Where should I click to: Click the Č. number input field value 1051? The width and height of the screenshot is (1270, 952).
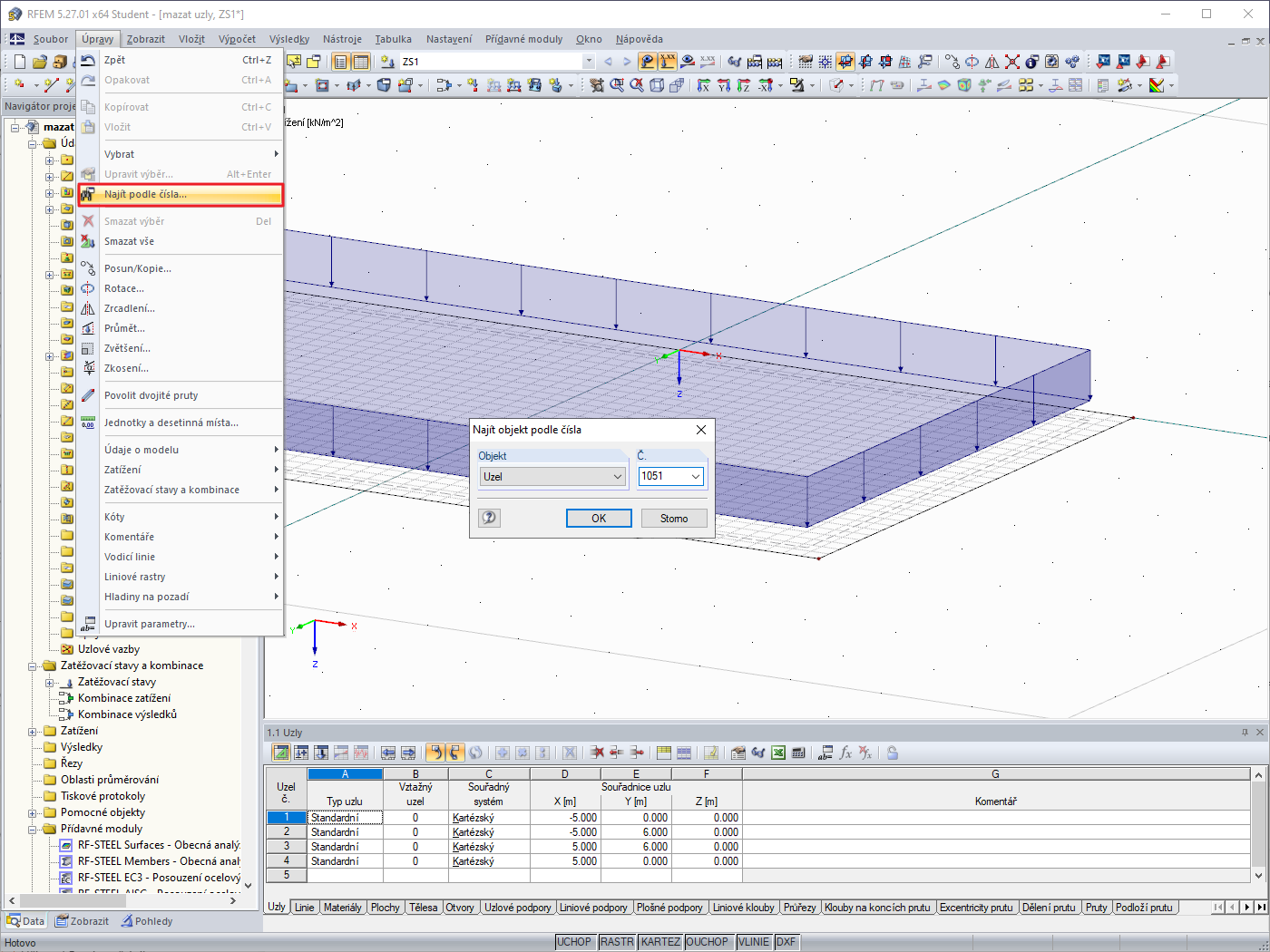[x=664, y=476]
